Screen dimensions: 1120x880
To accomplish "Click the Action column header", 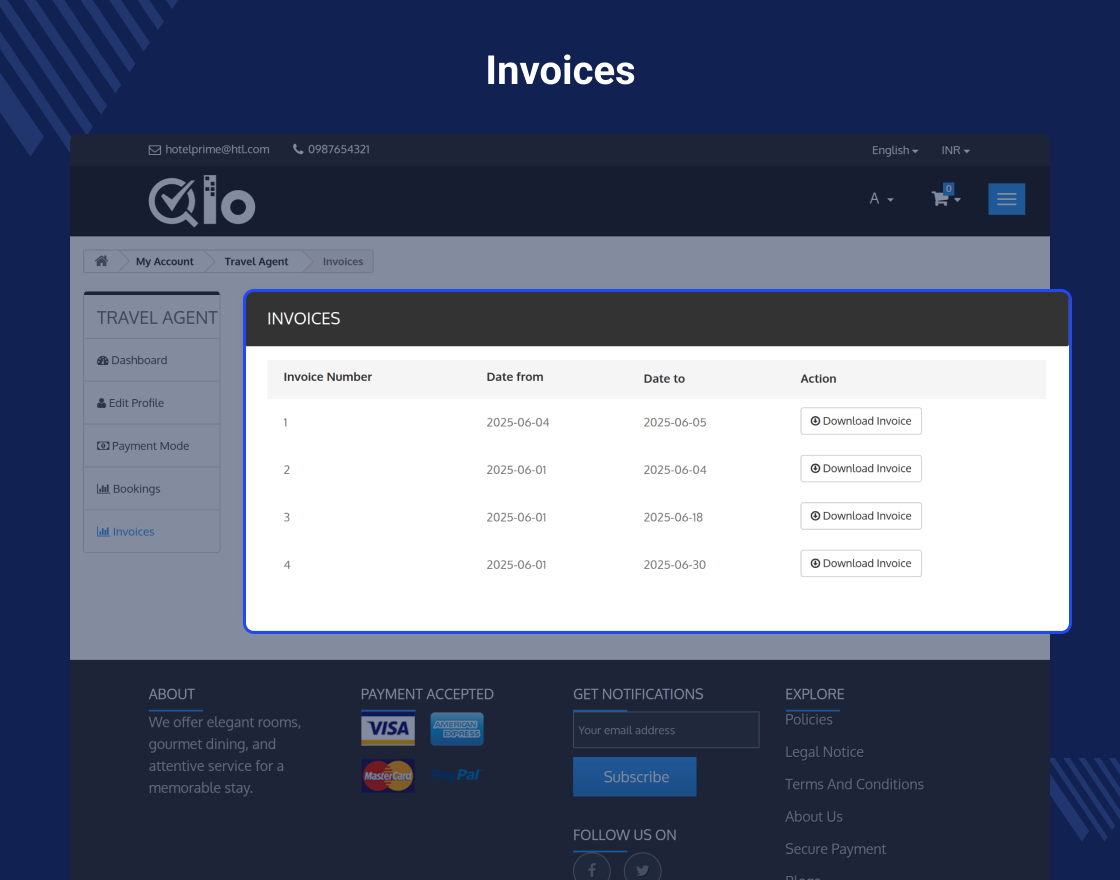I will 818,379.
